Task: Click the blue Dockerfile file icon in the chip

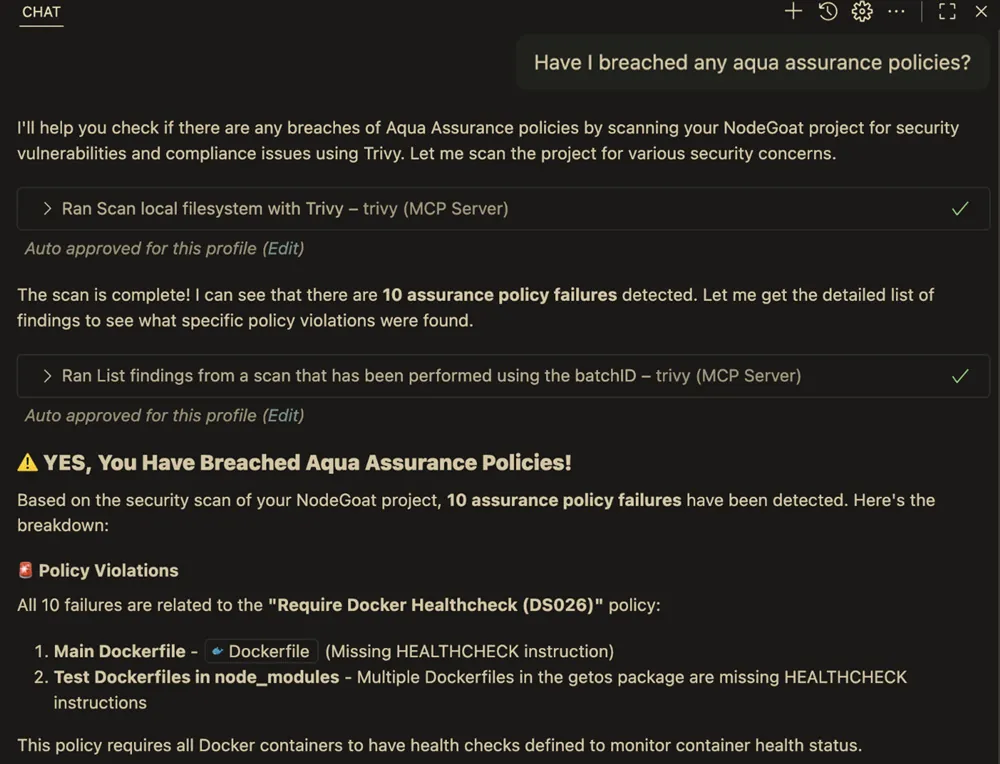Action: click(x=220, y=651)
